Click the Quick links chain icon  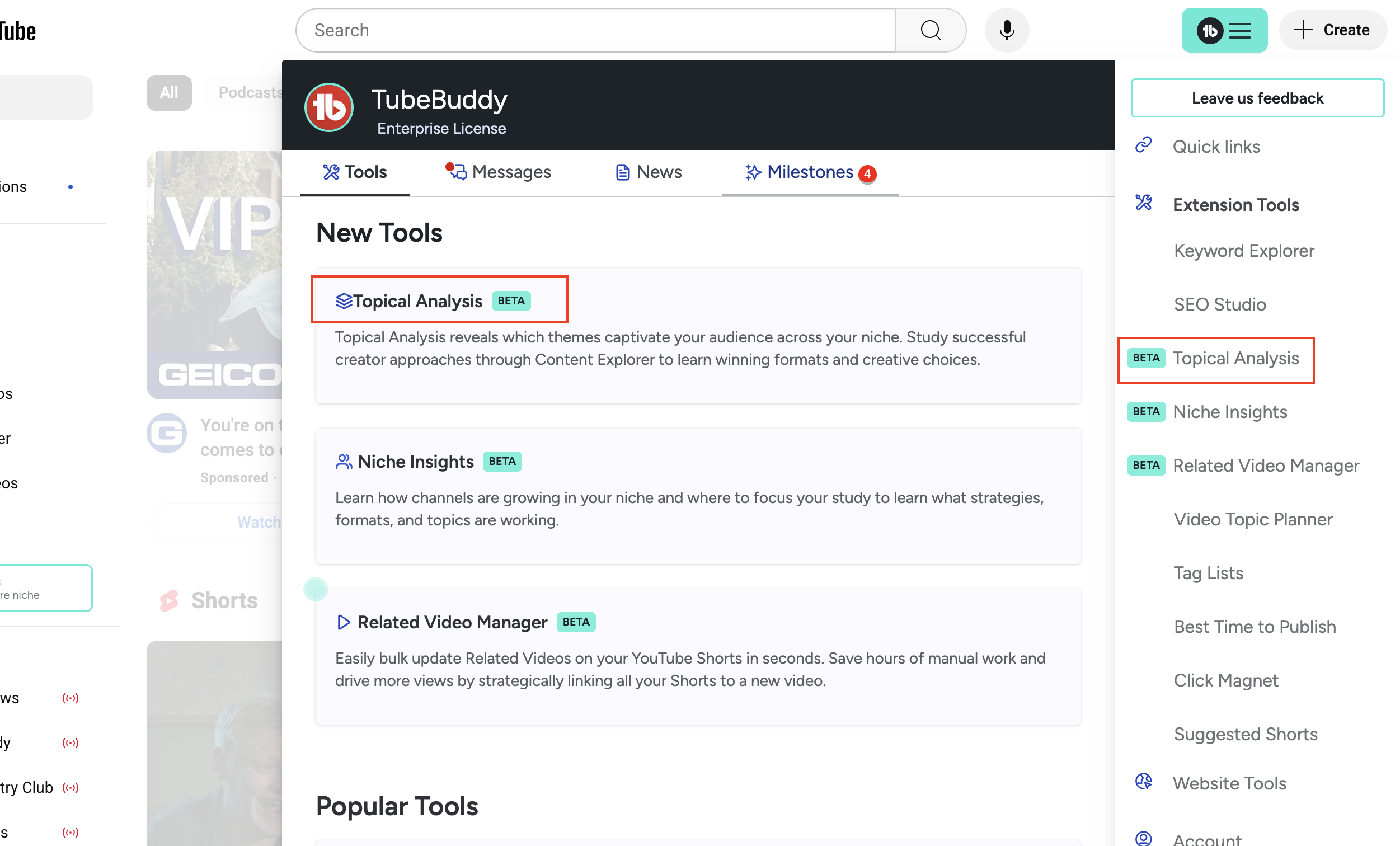point(1143,145)
